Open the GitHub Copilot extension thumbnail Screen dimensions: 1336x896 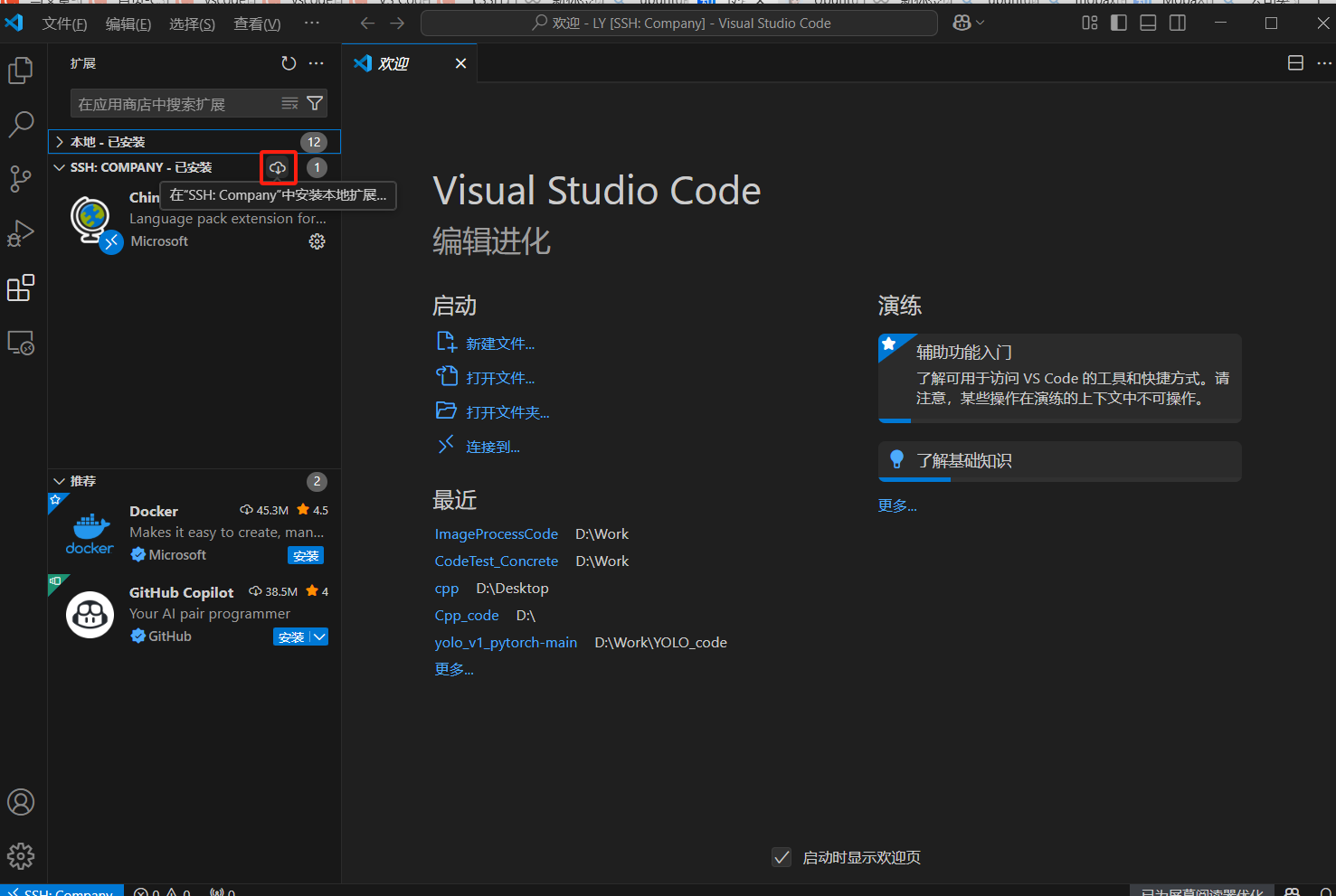pos(90,615)
